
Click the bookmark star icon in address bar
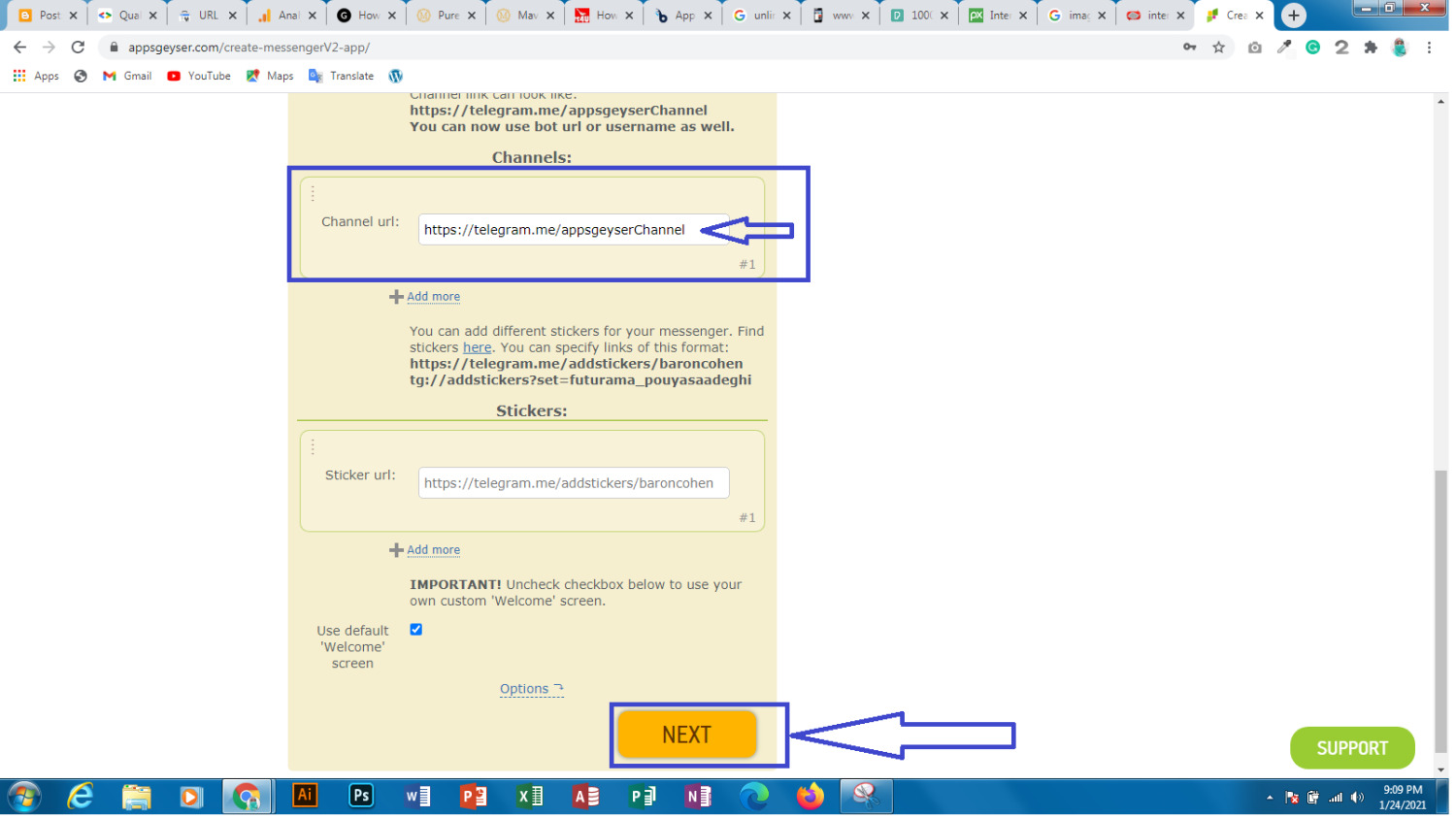pos(1218,48)
